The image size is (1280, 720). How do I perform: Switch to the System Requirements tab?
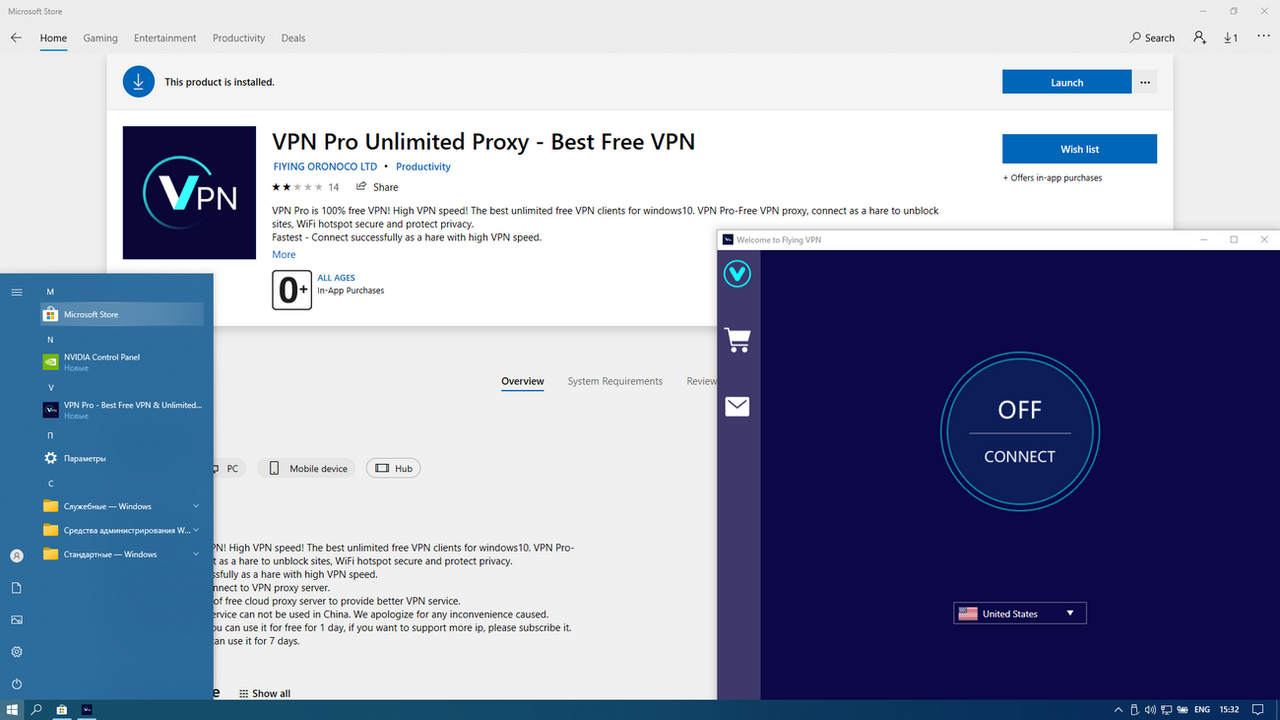pos(615,381)
